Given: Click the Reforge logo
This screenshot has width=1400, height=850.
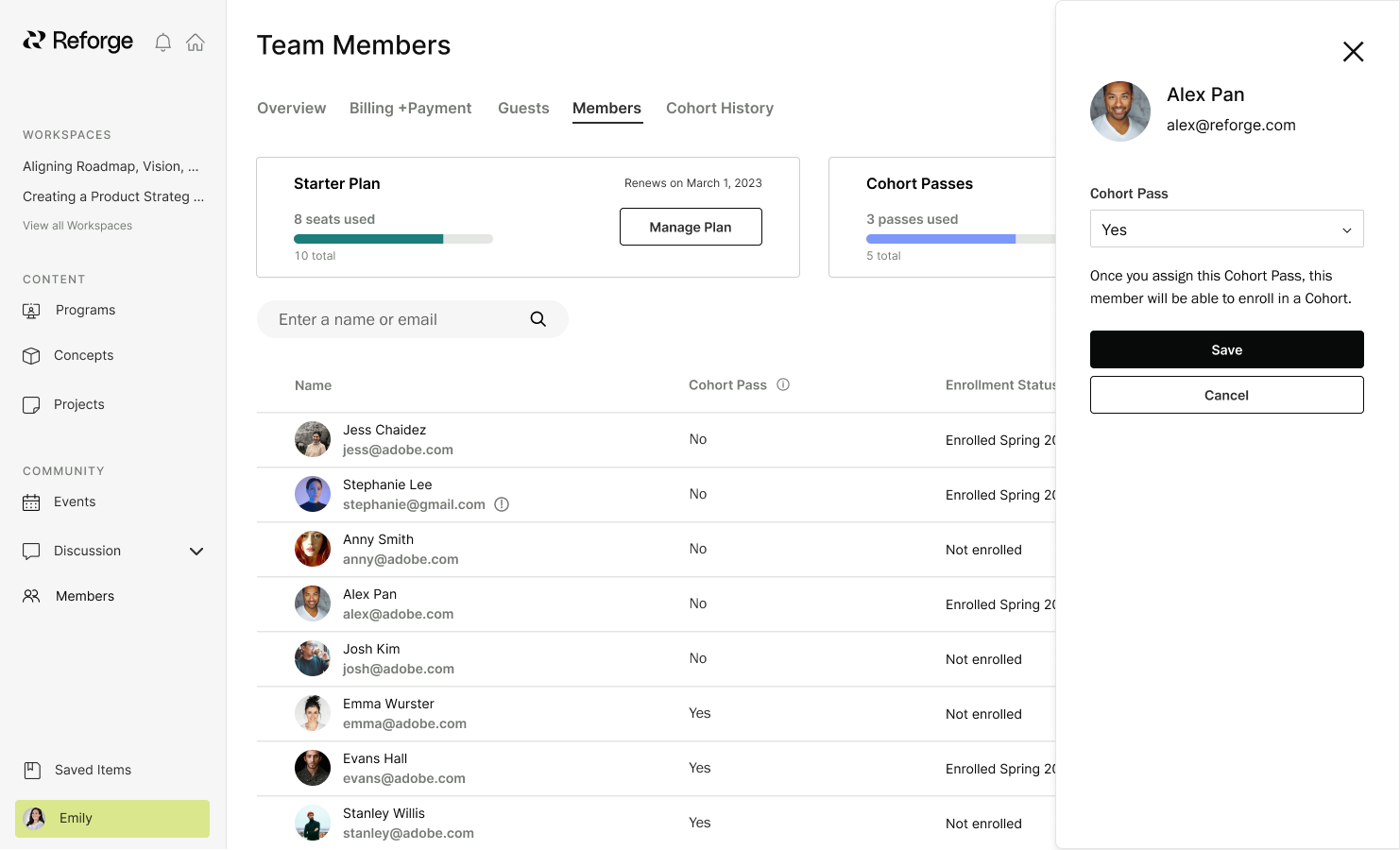Looking at the screenshot, I should click(77, 41).
